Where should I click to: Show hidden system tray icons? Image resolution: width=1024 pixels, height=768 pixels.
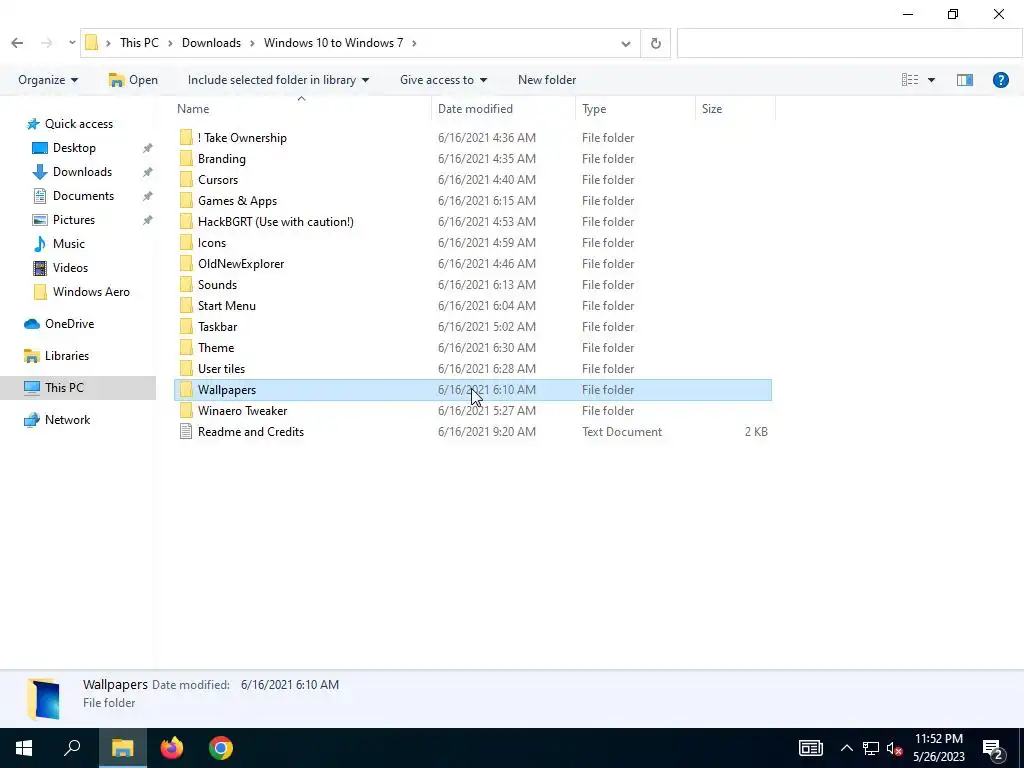tap(846, 748)
